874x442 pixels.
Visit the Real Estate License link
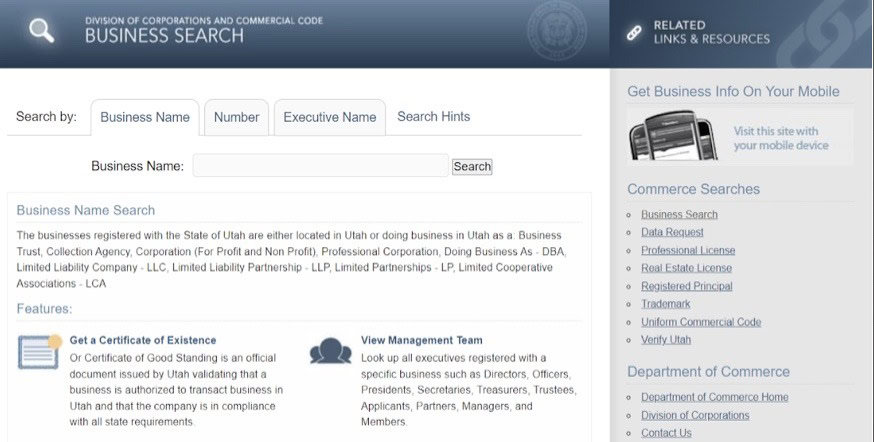click(x=686, y=268)
